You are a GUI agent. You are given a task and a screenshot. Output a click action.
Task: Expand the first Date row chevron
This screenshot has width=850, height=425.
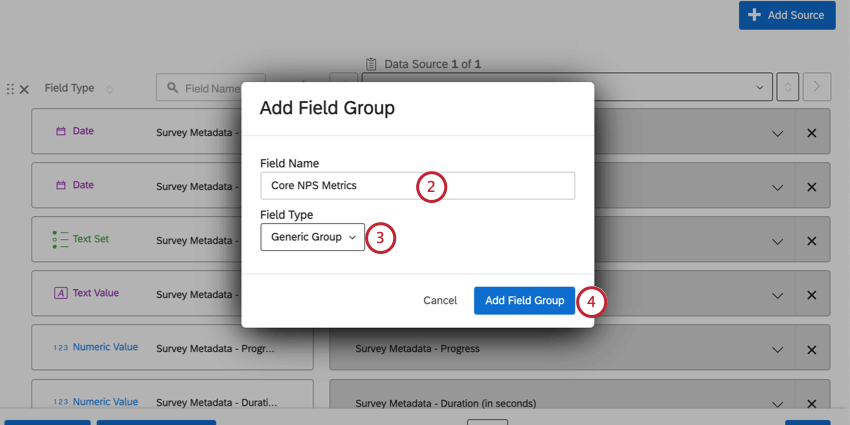[x=777, y=133]
